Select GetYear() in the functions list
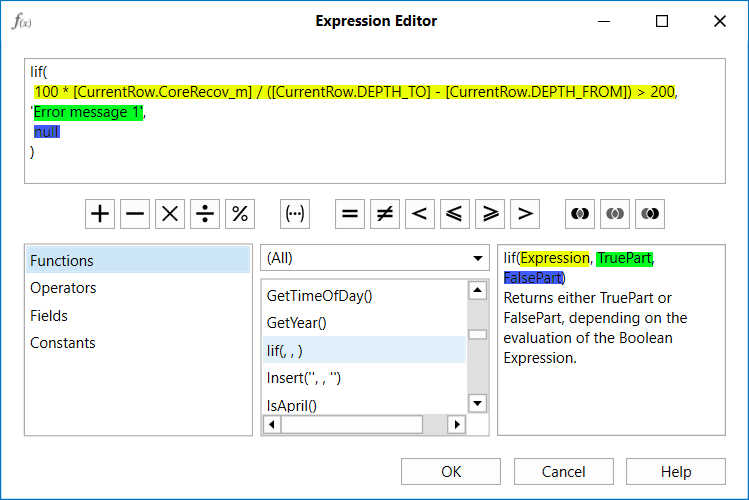 click(297, 323)
